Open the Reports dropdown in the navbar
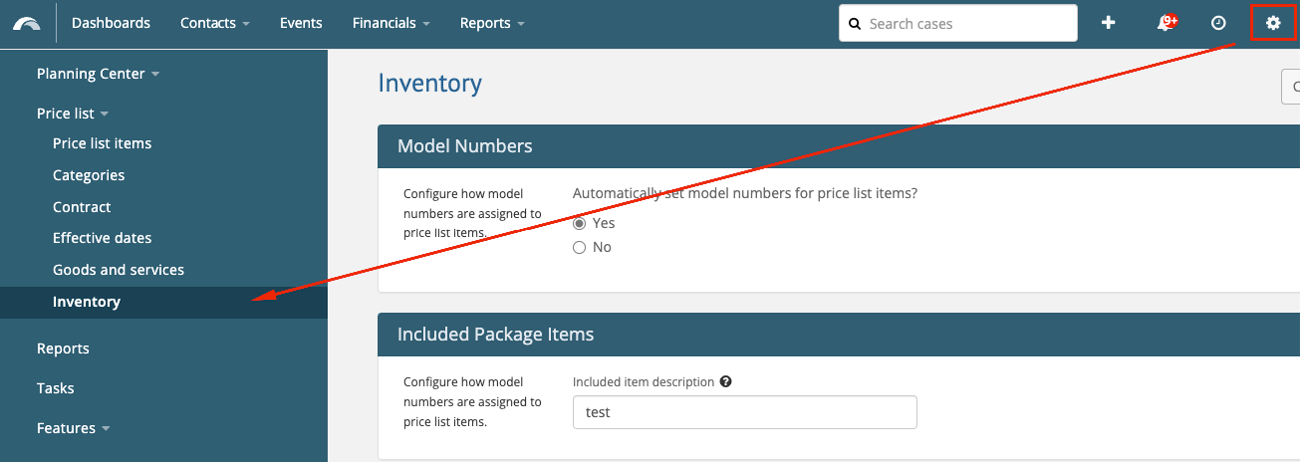 pos(492,23)
